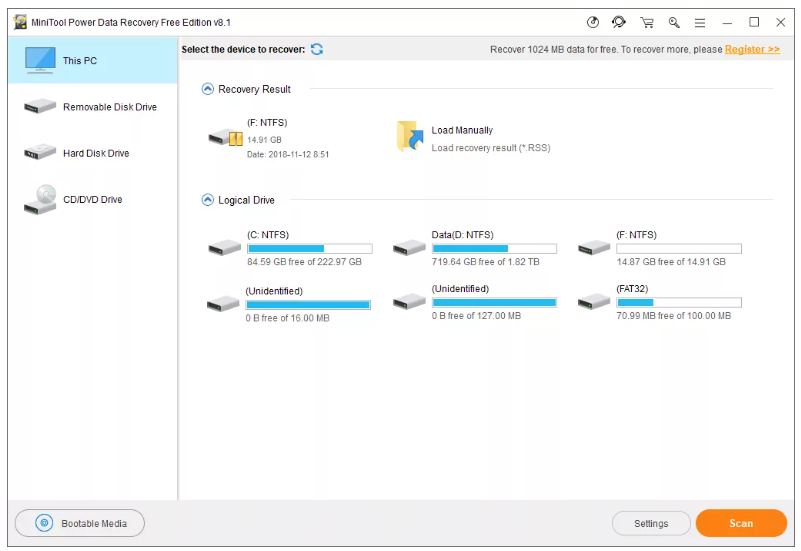Select text '84.59 GB free of 222.97 GB'
Viewport: 801px width, 551px height.
click(x=304, y=261)
